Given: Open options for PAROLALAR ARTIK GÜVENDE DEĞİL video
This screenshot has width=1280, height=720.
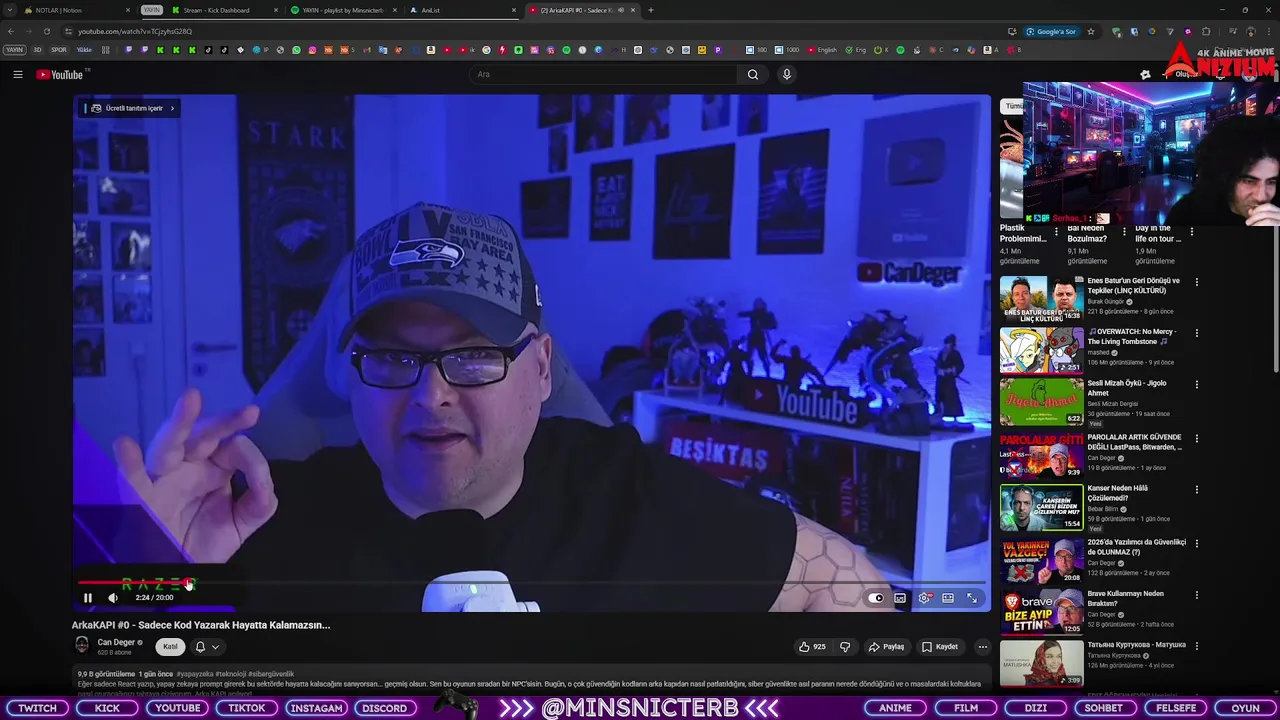Looking at the screenshot, I should 1196,438.
